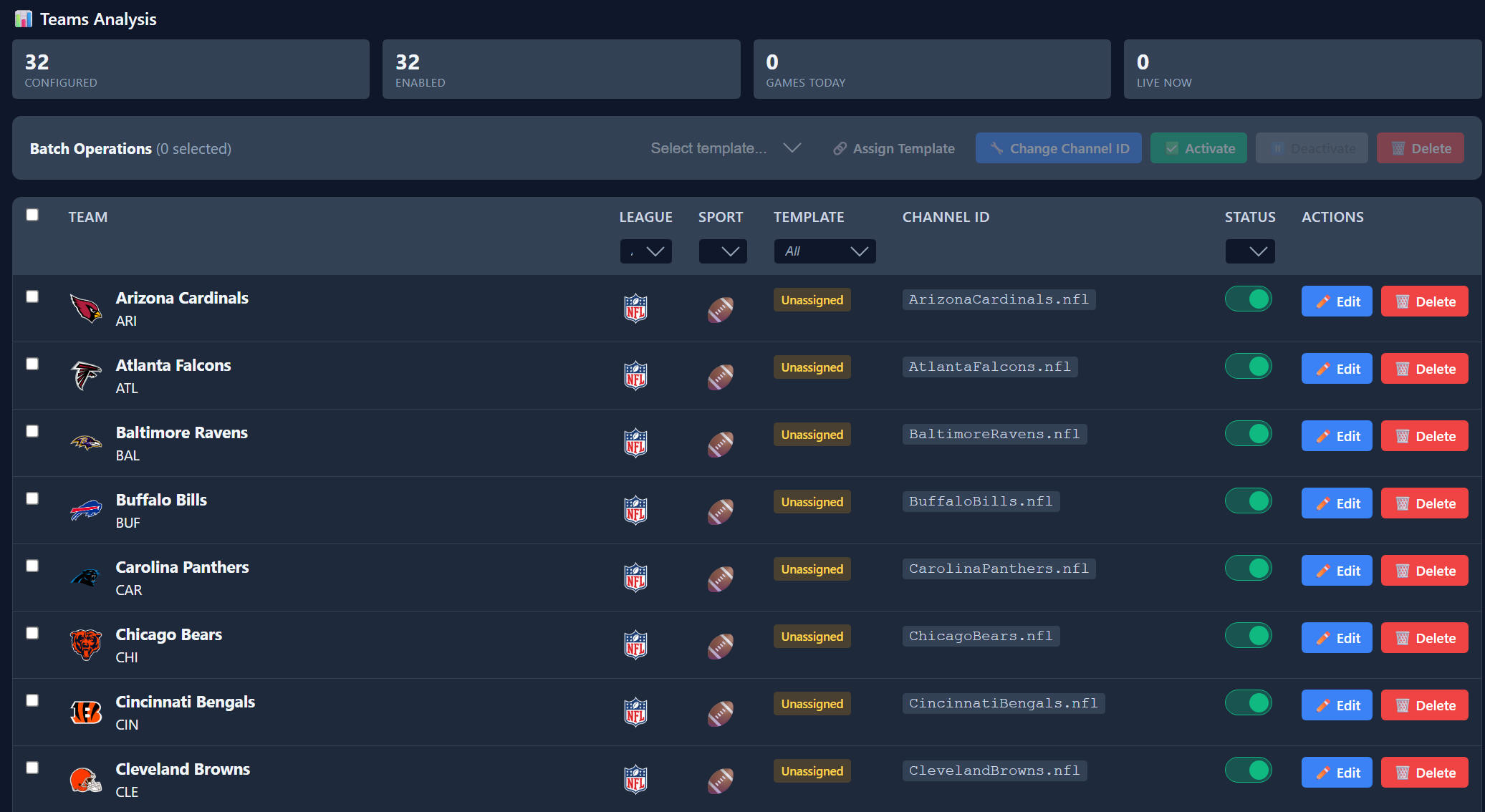Disable the Arizona Cardinals status toggle
1485x812 pixels.
(1249, 299)
